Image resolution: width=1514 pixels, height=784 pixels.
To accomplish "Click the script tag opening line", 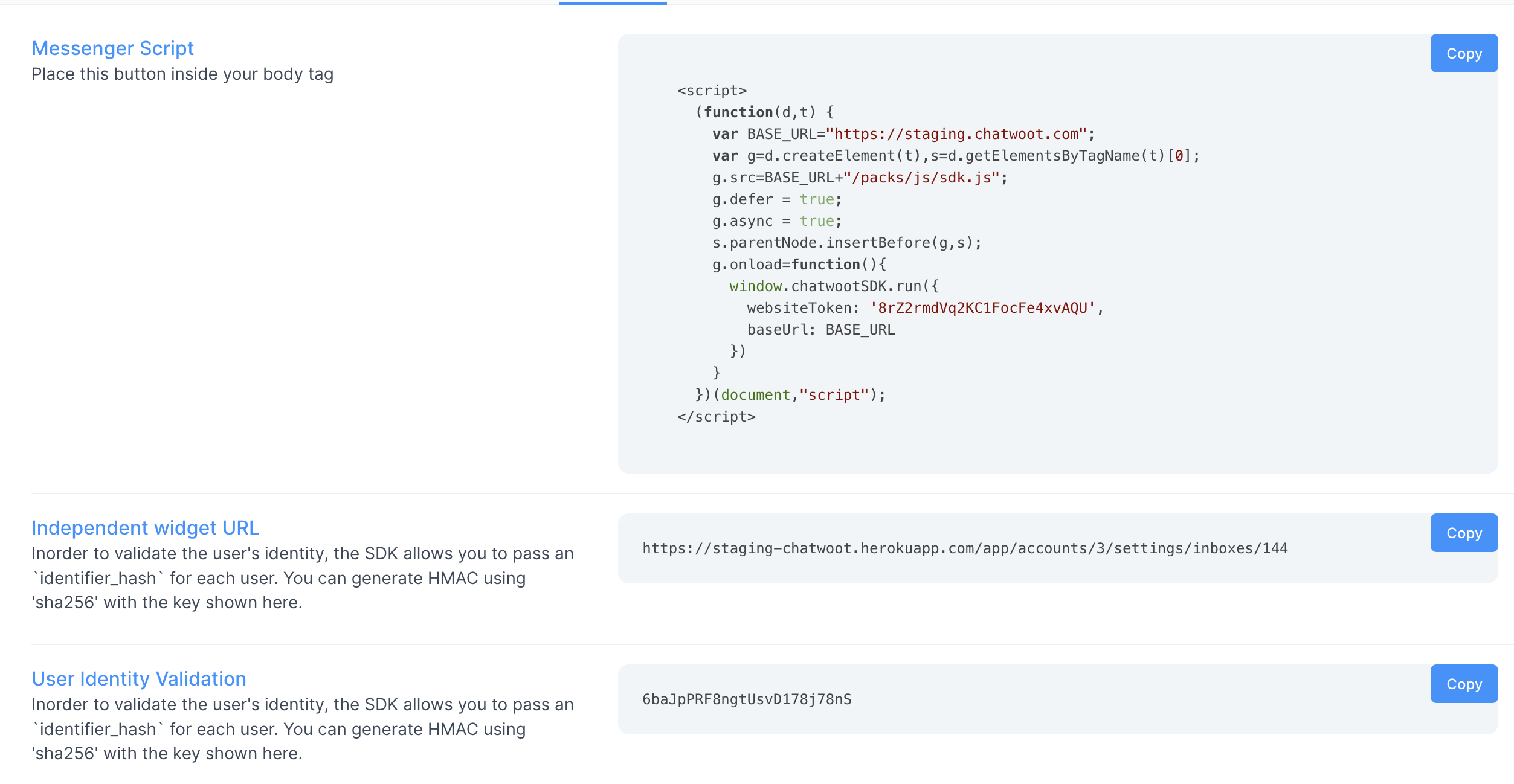I will [712, 90].
